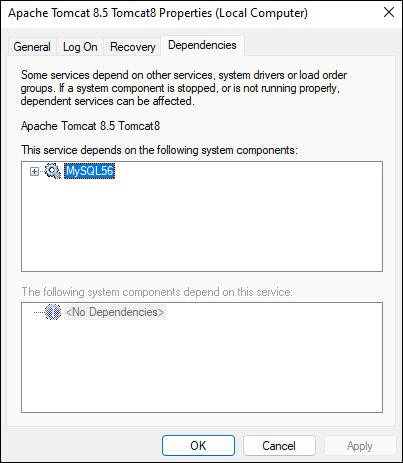Viewport: 403px width, 463px height.
Task: Select the <No Dependencies> entry
Action: point(115,312)
